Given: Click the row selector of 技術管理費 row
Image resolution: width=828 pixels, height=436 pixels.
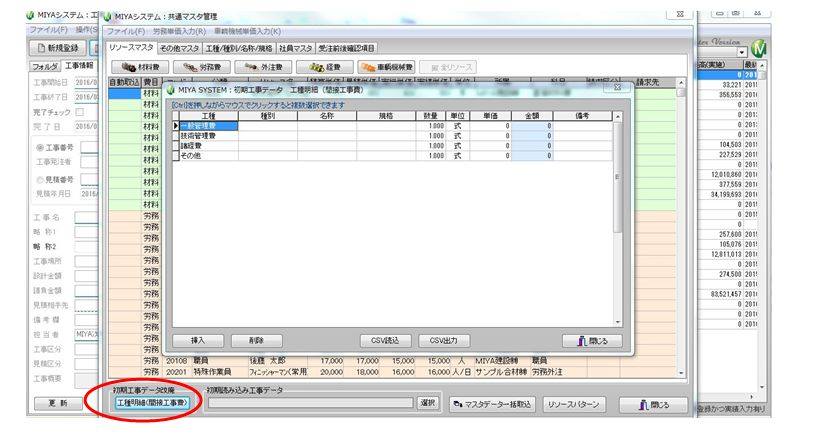Looking at the screenshot, I should click(176, 136).
